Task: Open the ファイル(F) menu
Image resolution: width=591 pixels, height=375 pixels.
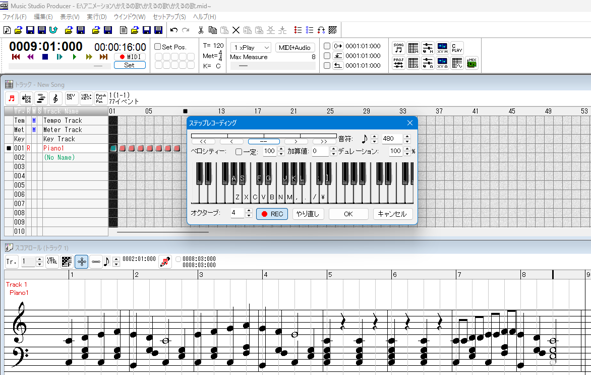Action: pyautogui.click(x=14, y=17)
